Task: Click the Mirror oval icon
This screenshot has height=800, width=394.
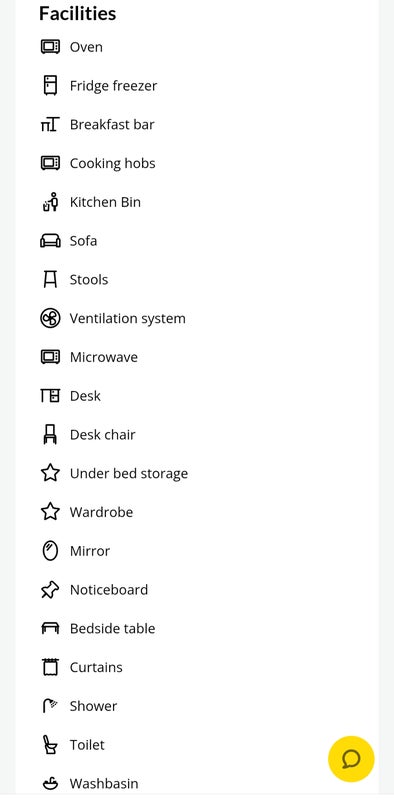Action: 50,551
